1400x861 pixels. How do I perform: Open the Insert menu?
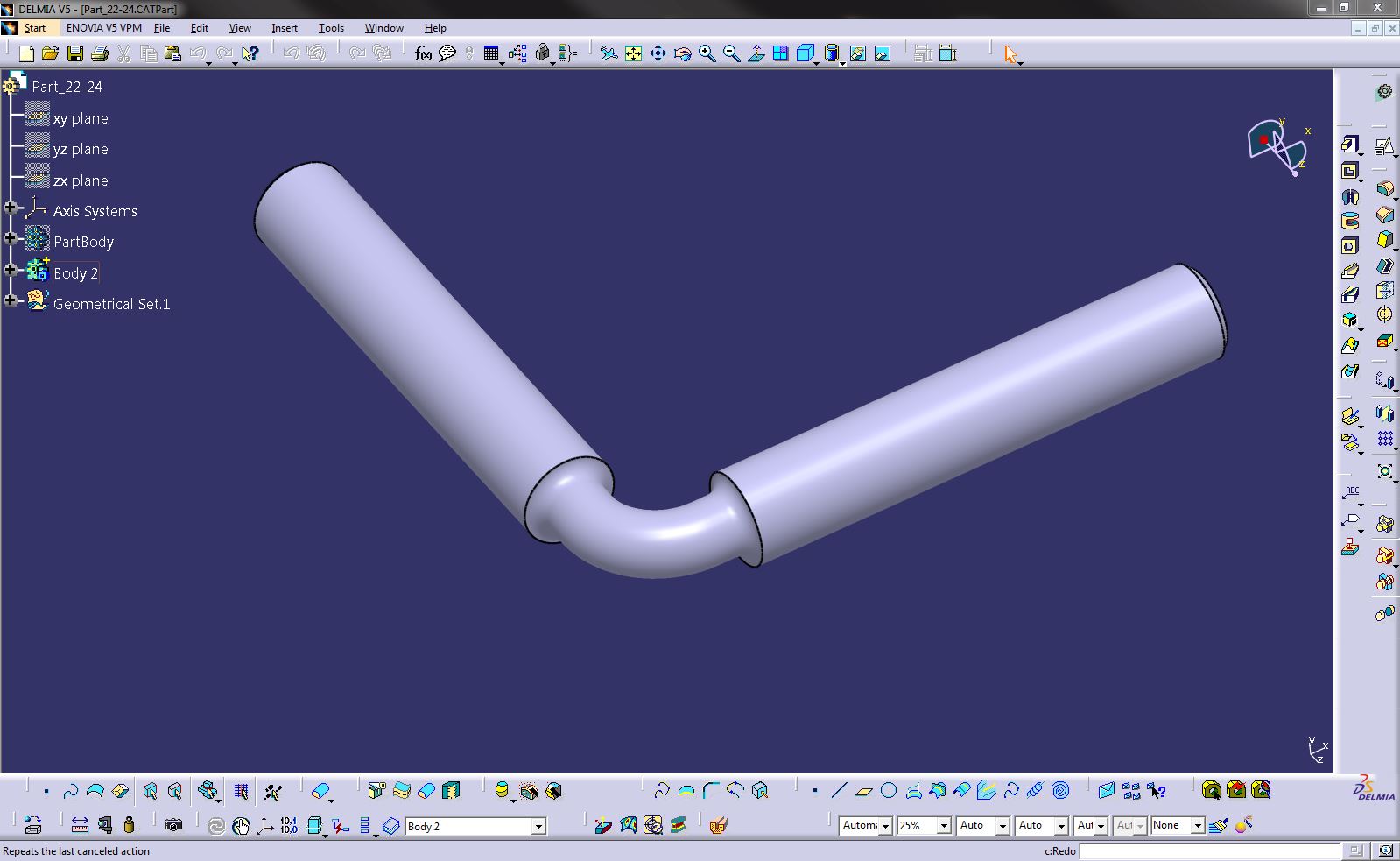pyautogui.click(x=285, y=28)
